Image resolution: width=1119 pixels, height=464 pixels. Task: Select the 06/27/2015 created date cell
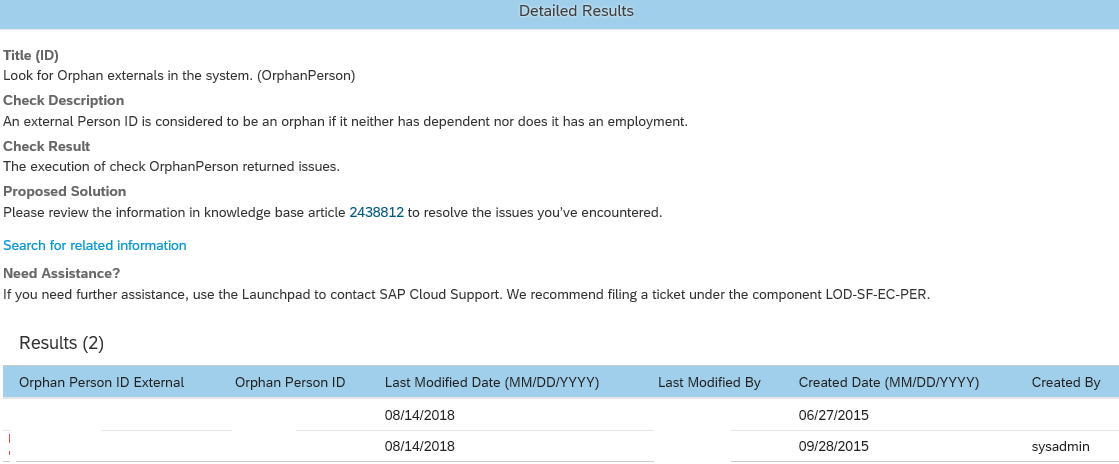pos(834,415)
